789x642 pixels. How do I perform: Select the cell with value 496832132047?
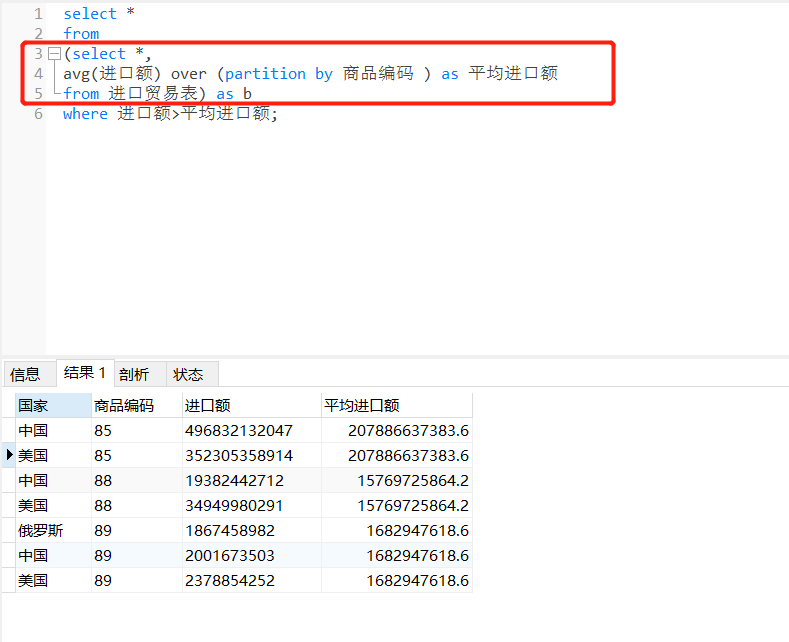252,431
